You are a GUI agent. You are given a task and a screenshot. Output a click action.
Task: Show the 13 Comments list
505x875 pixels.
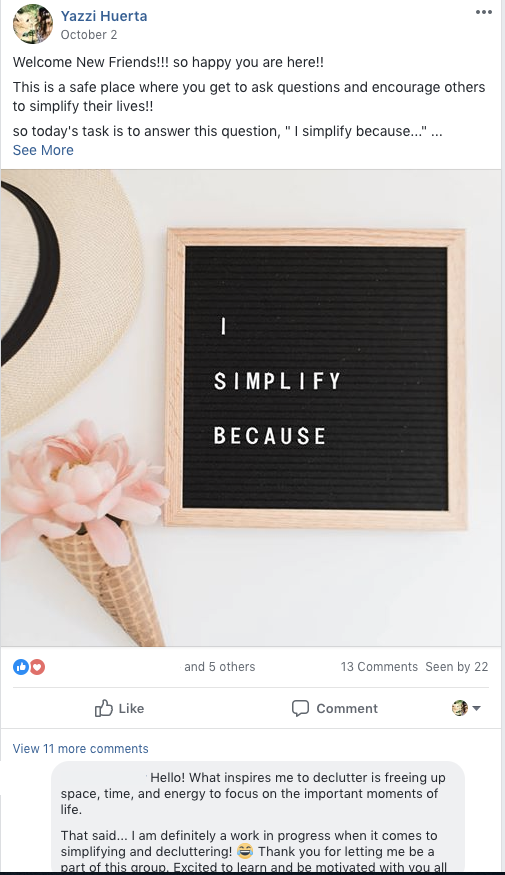tap(379, 666)
